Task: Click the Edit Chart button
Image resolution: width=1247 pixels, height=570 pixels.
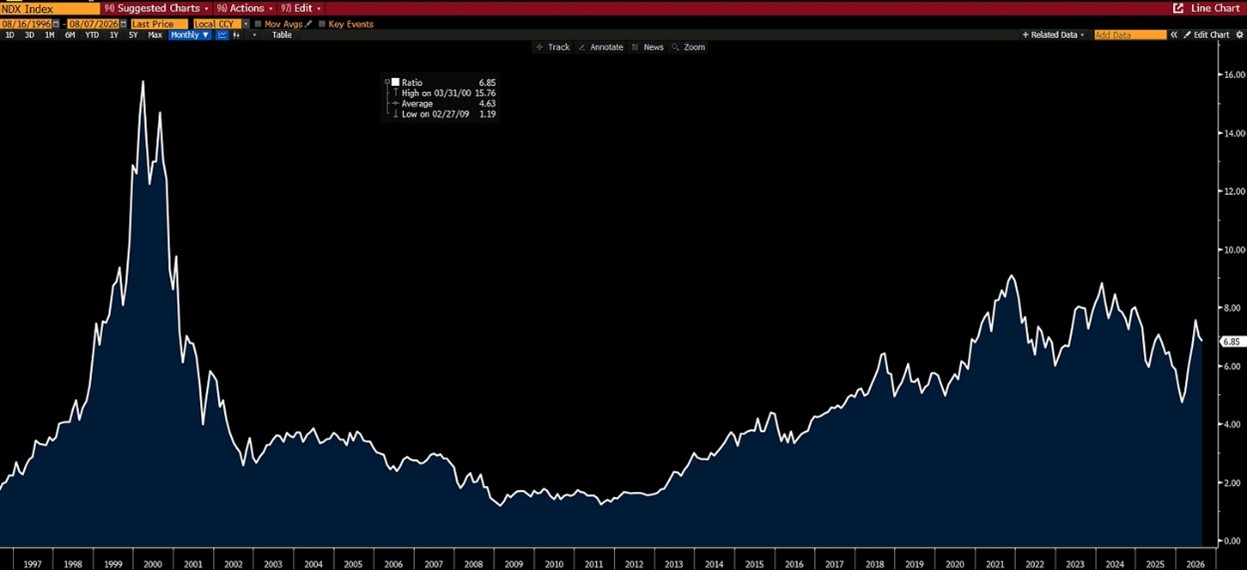Action: (1206, 35)
